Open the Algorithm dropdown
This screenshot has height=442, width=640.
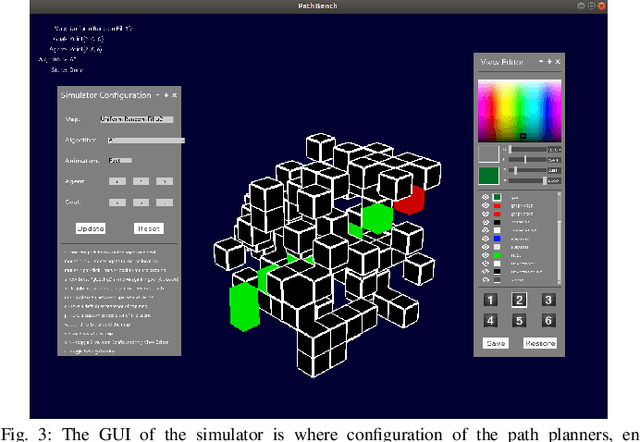[x=145, y=140]
